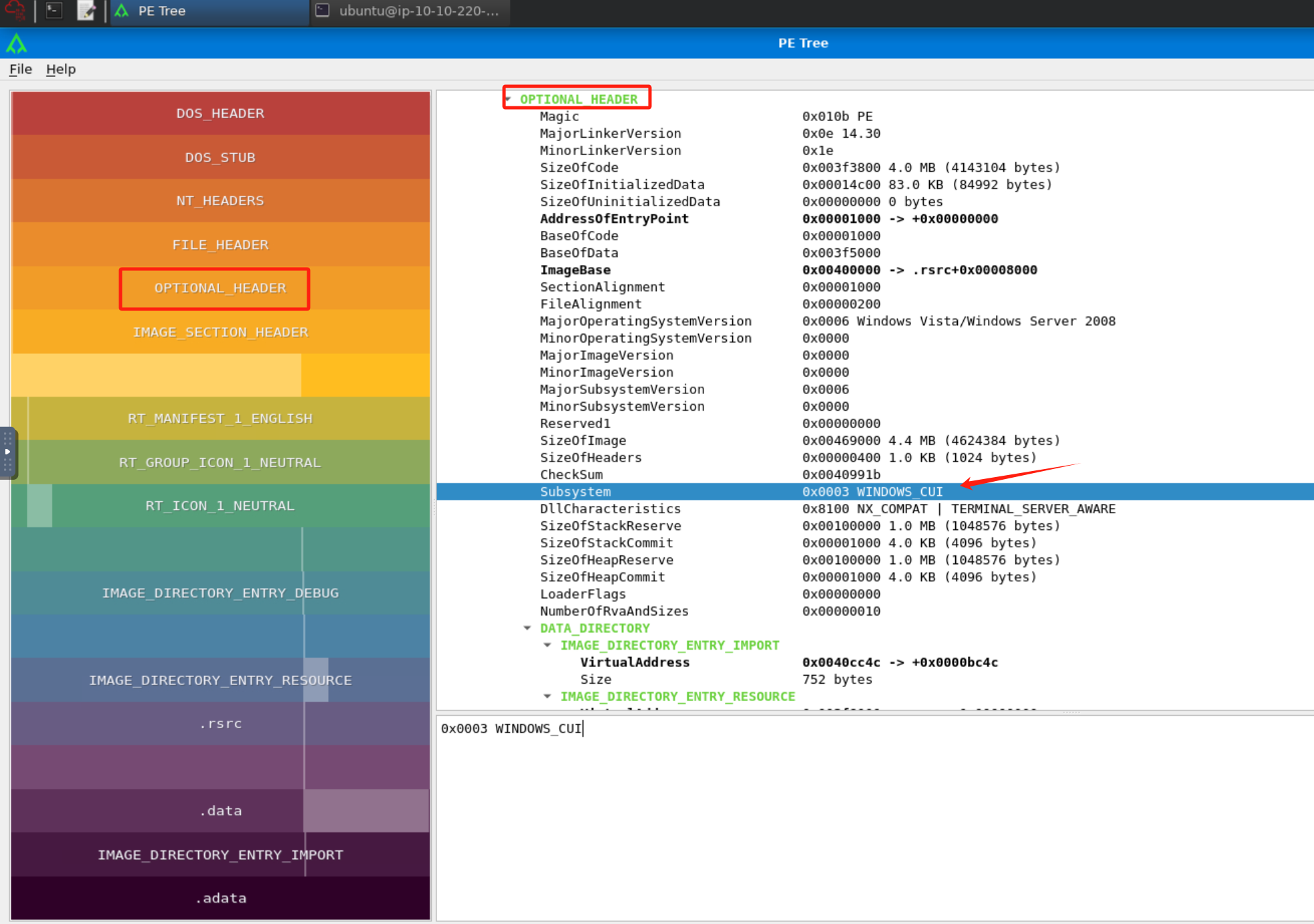Collapse IMAGE_DIRECTORY_ENTRY_IMPORT tree node
Image resolution: width=1314 pixels, height=924 pixels.
pyautogui.click(x=548, y=645)
